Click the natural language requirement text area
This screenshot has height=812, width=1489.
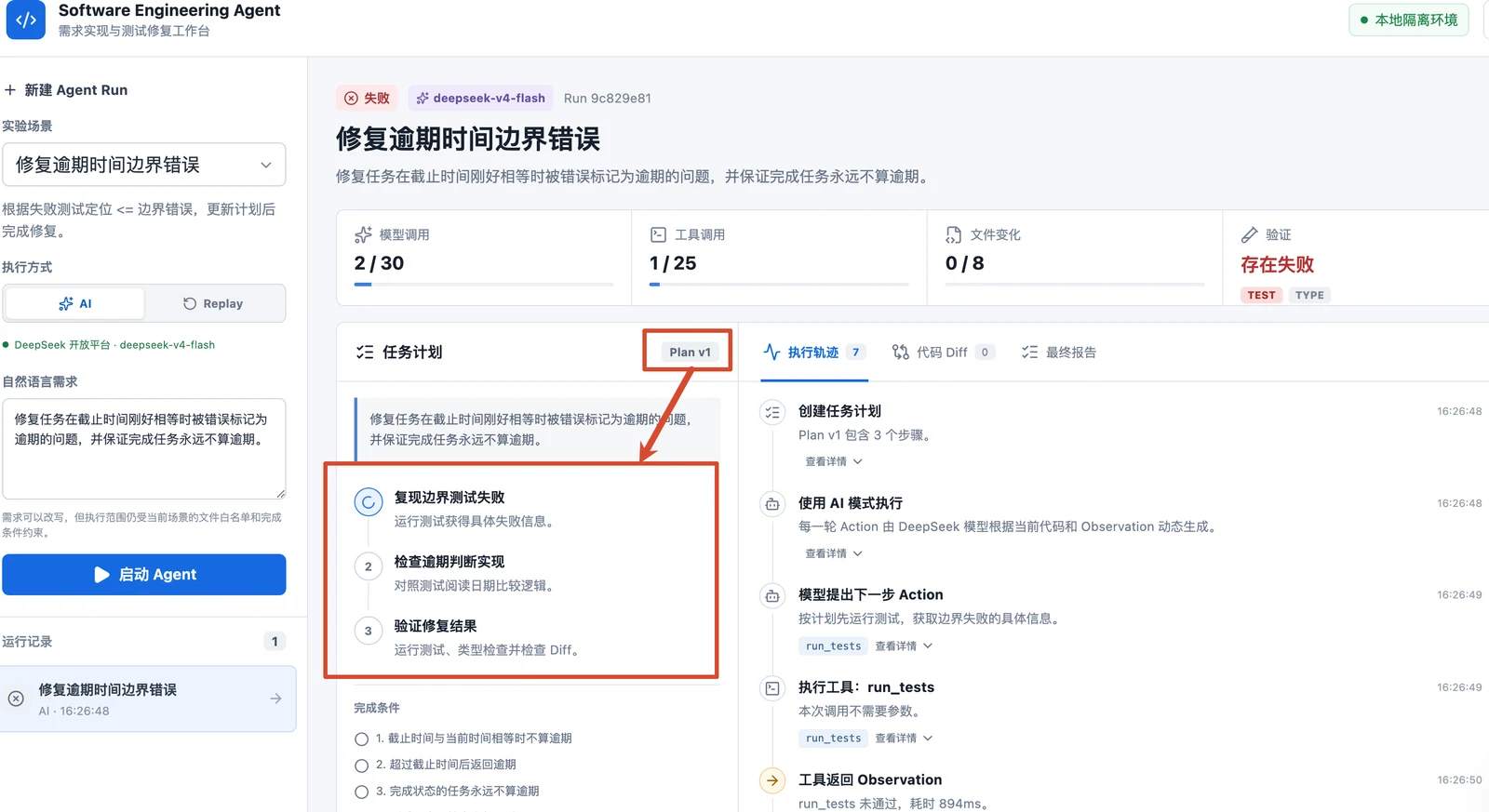(143, 449)
